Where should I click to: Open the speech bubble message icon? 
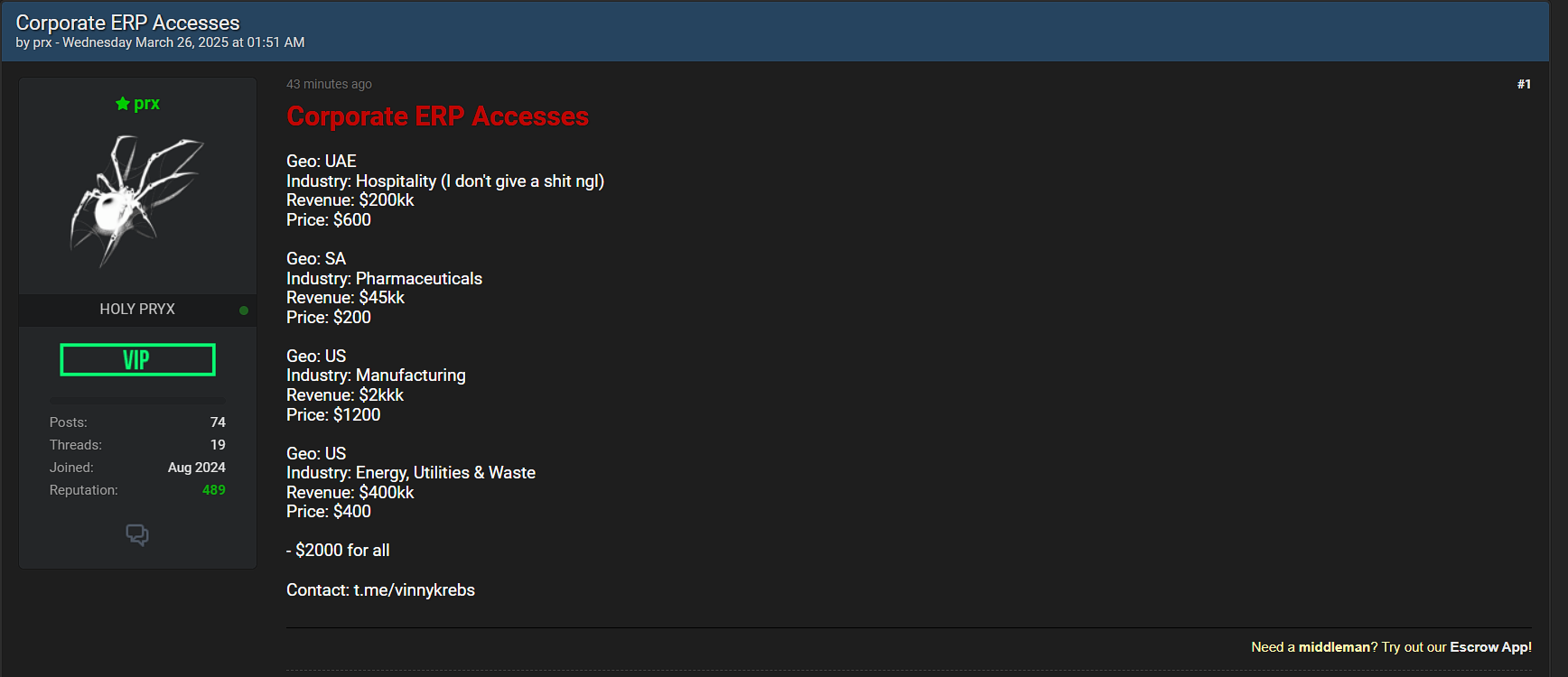click(x=137, y=535)
